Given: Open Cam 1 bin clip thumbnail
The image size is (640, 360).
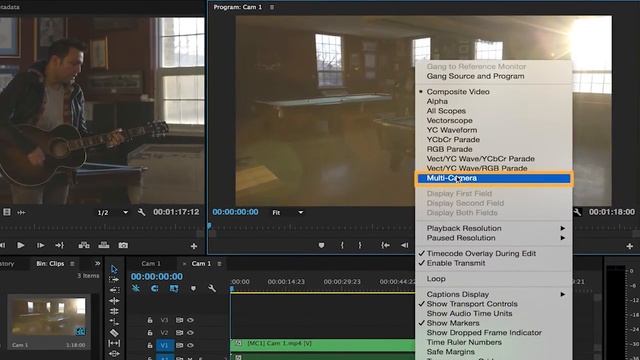Looking at the screenshot, I should (x=49, y=318).
